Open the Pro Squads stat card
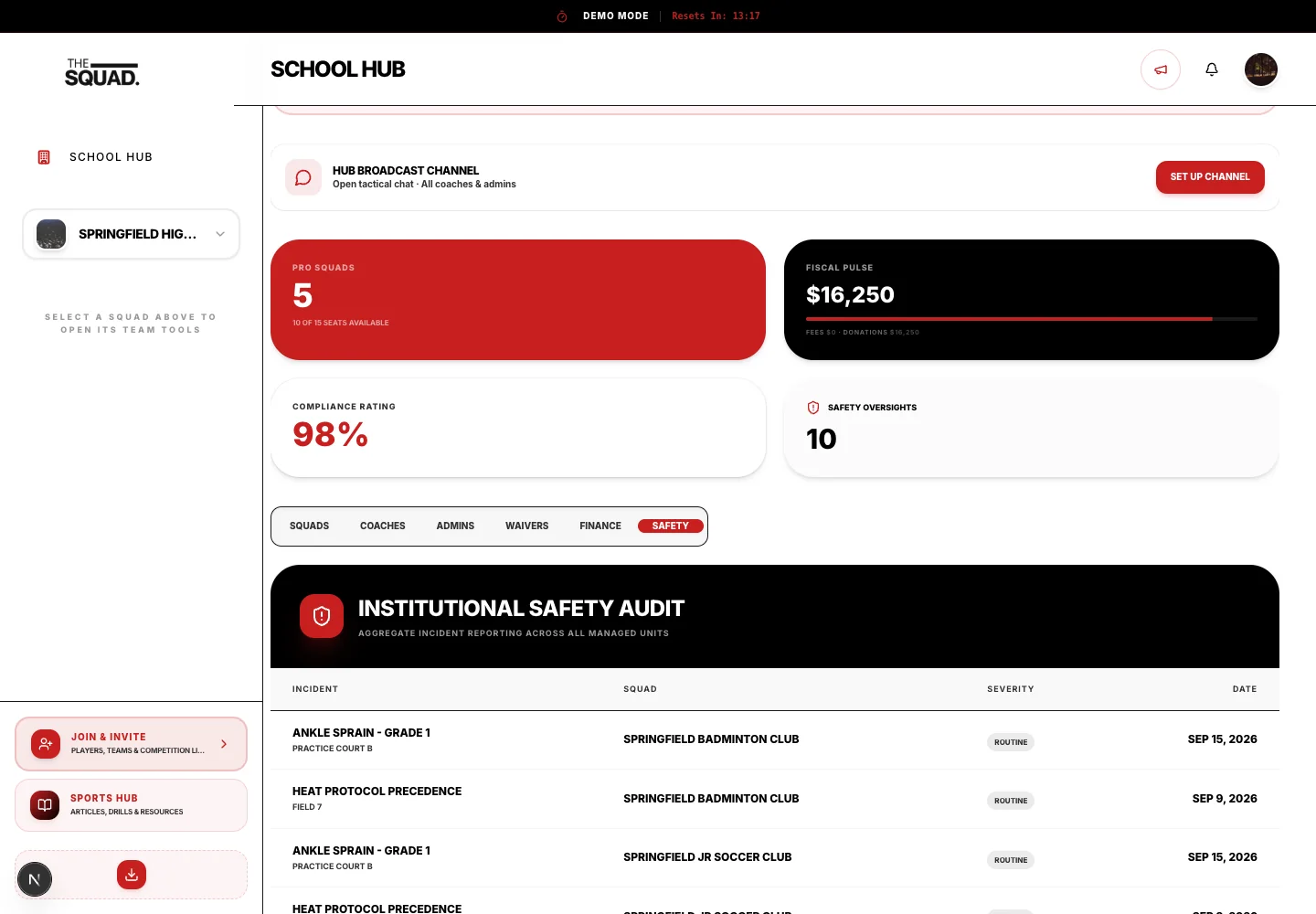The width and height of the screenshot is (1316, 914). coord(518,300)
